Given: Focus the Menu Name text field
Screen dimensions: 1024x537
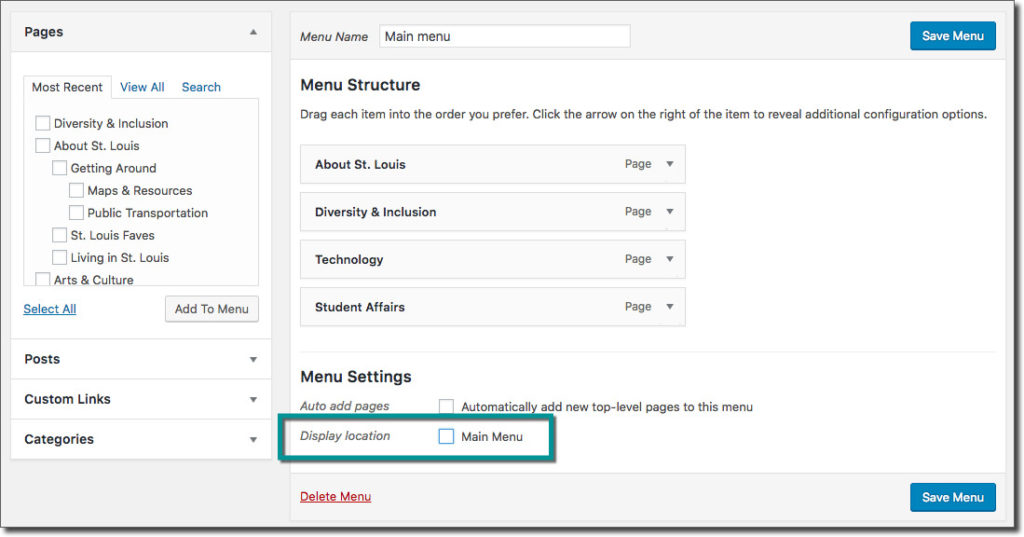Looking at the screenshot, I should tap(505, 36).
